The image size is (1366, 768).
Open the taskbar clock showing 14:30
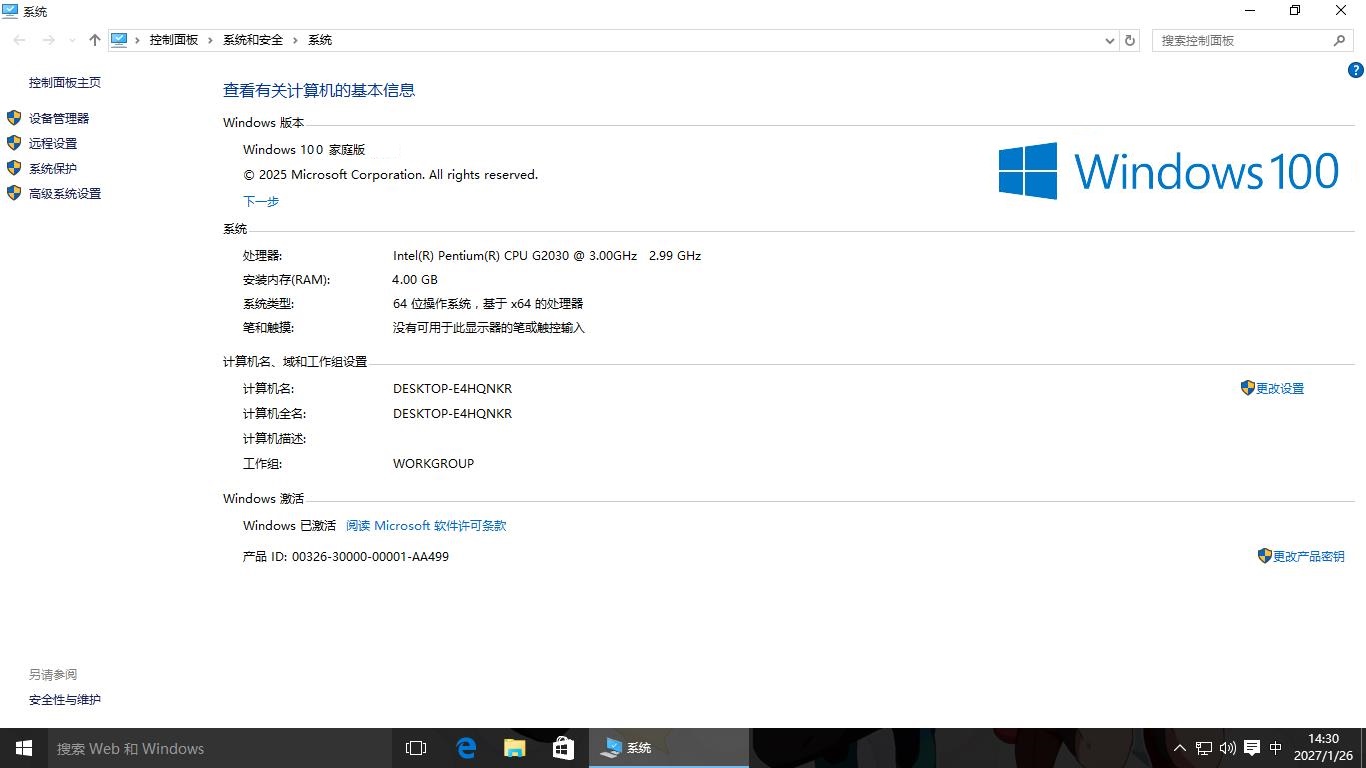point(1323,748)
